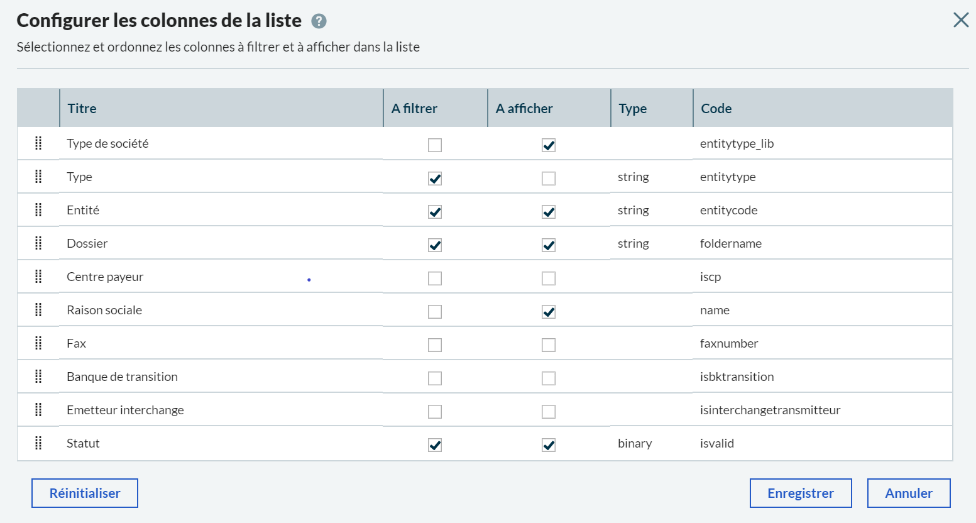Grab the drag handle for Type de société

tap(38, 144)
